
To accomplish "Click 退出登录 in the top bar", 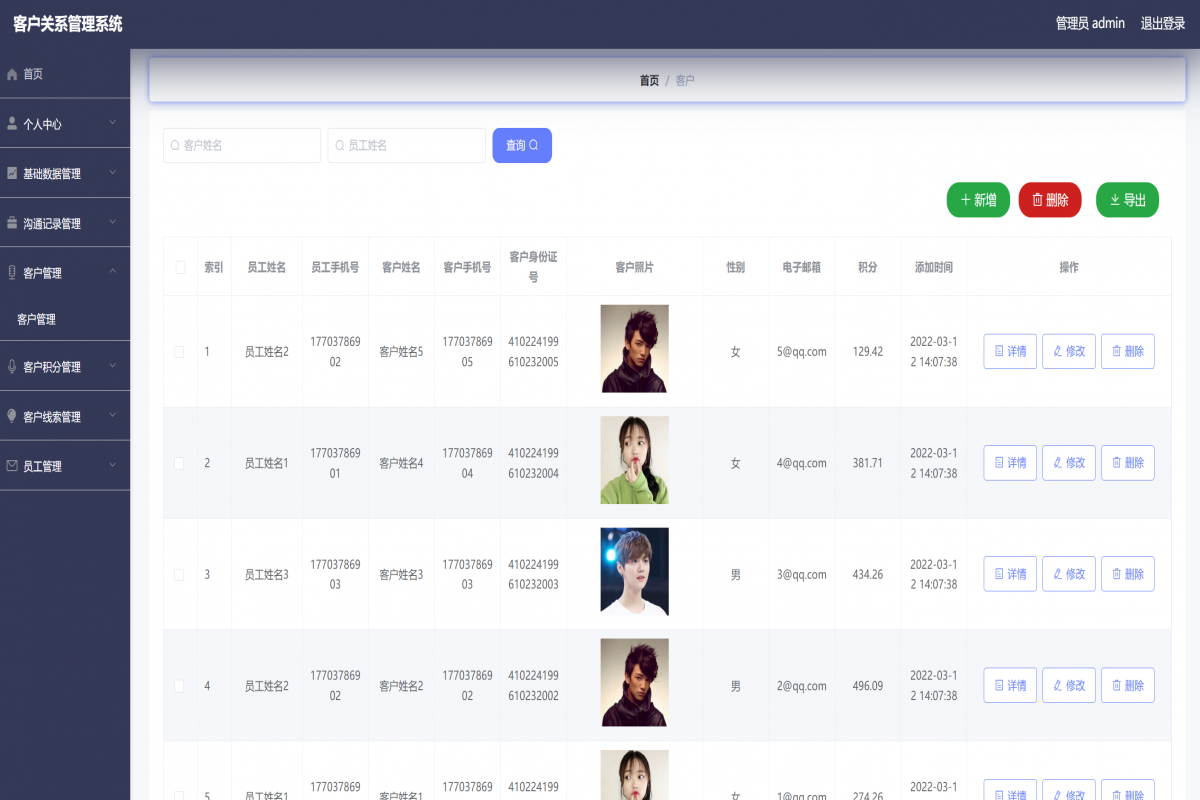I will pyautogui.click(x=1163, y=23).
